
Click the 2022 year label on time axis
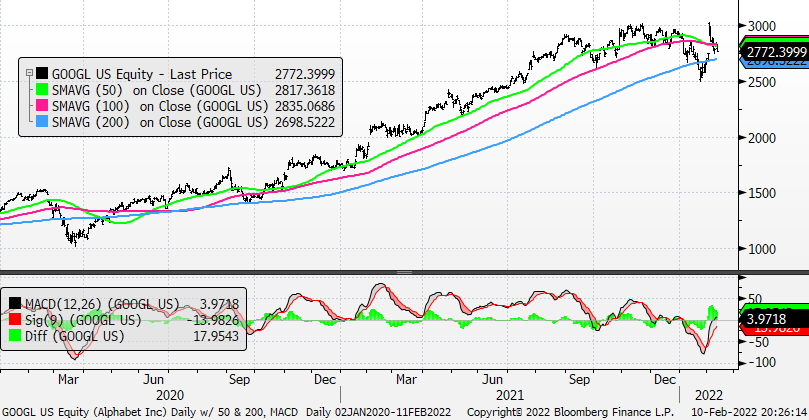coord(709,396)
